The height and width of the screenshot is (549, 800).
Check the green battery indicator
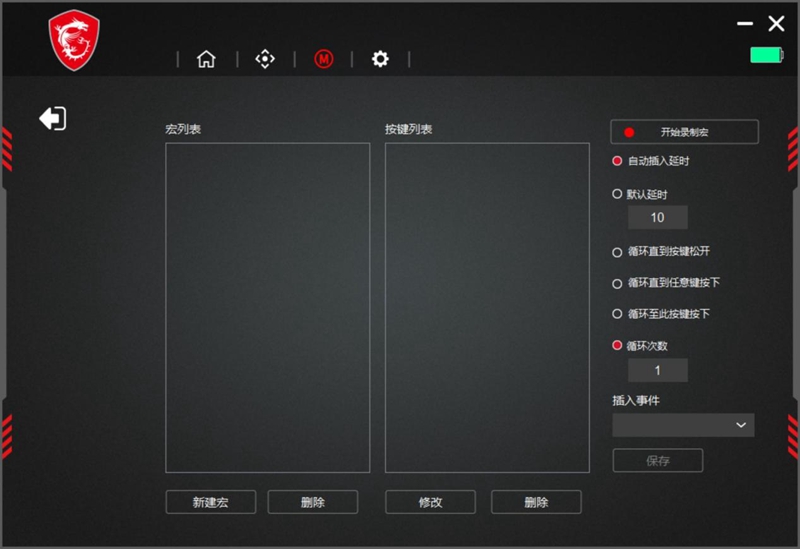tap(766, 55)
